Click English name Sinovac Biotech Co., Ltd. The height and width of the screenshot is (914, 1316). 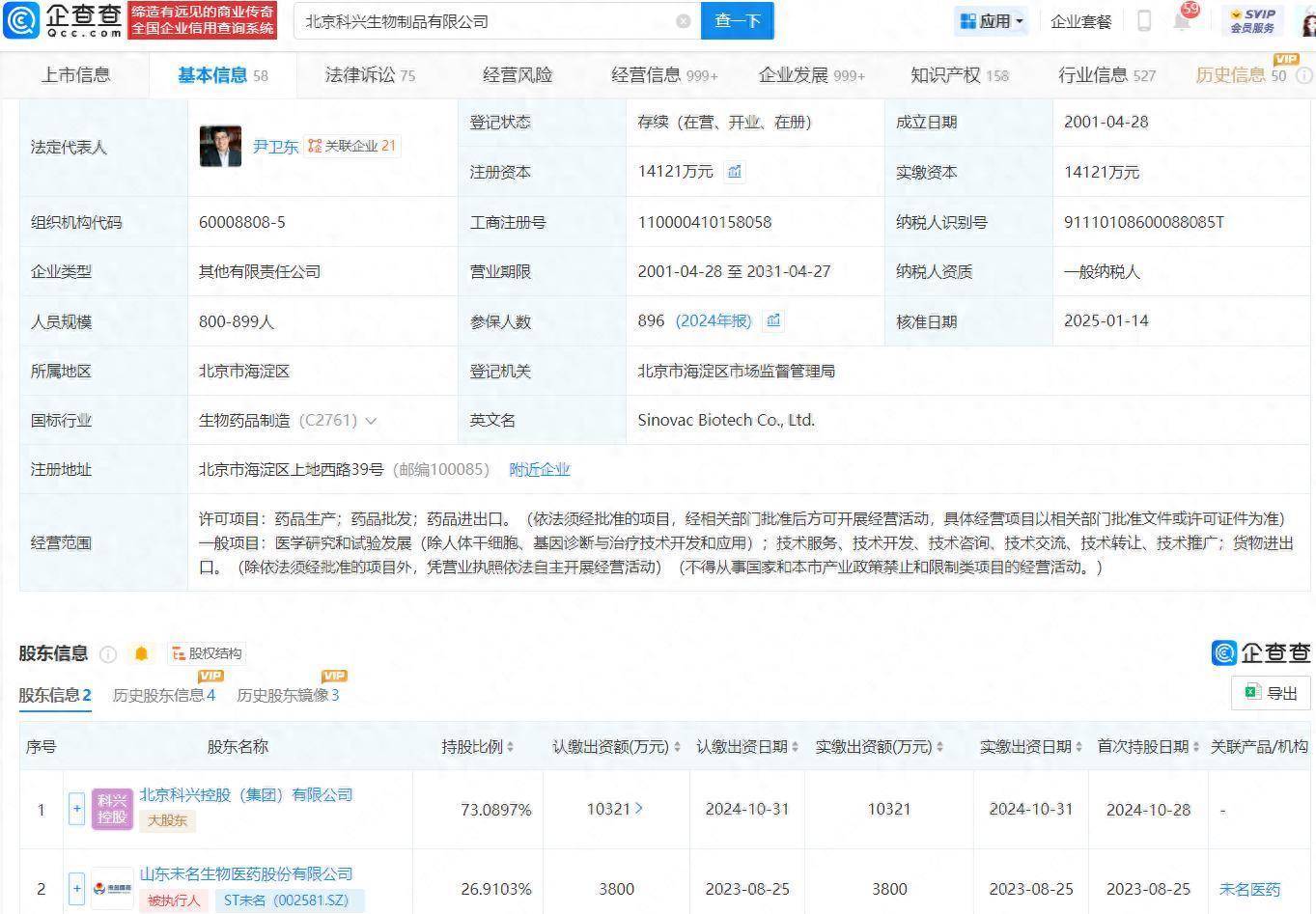[726, 420]
